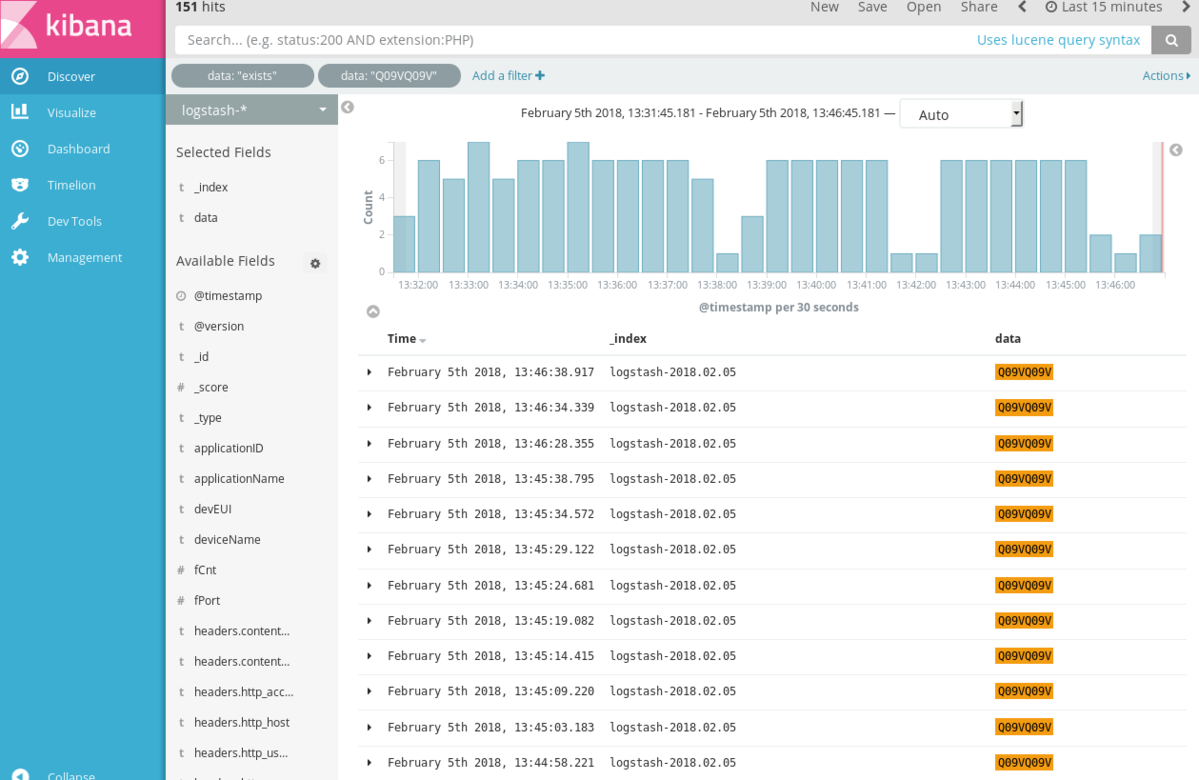The height and width of the screenshot is (780, 1199).
Task: Open the logstash-* index pattern dropdown
Action: (x=252, y=110)
